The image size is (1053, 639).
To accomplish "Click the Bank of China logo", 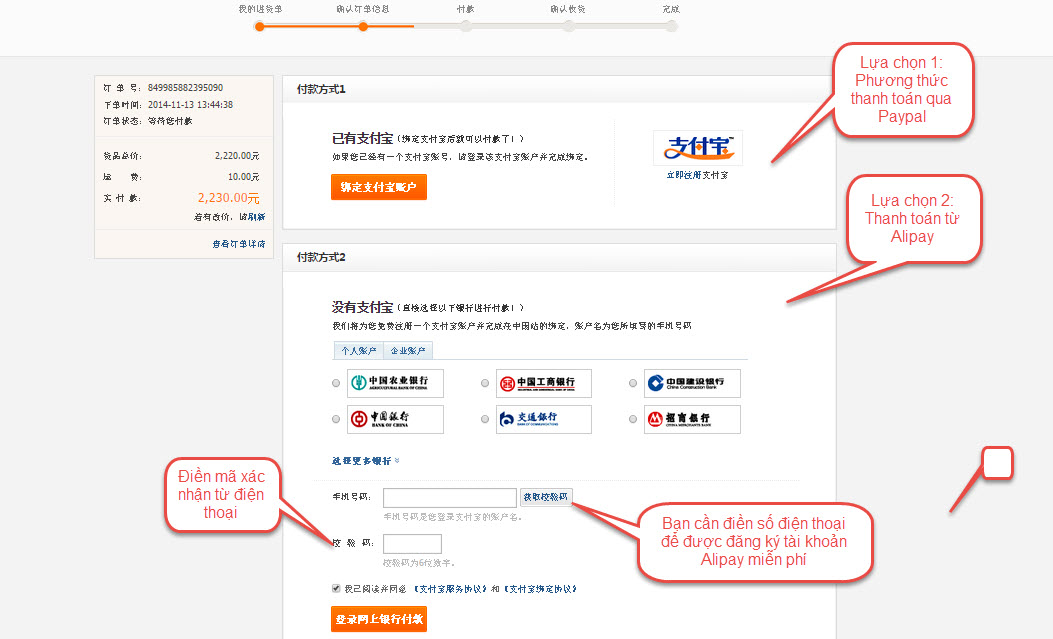I will click(x=395, y=419).
